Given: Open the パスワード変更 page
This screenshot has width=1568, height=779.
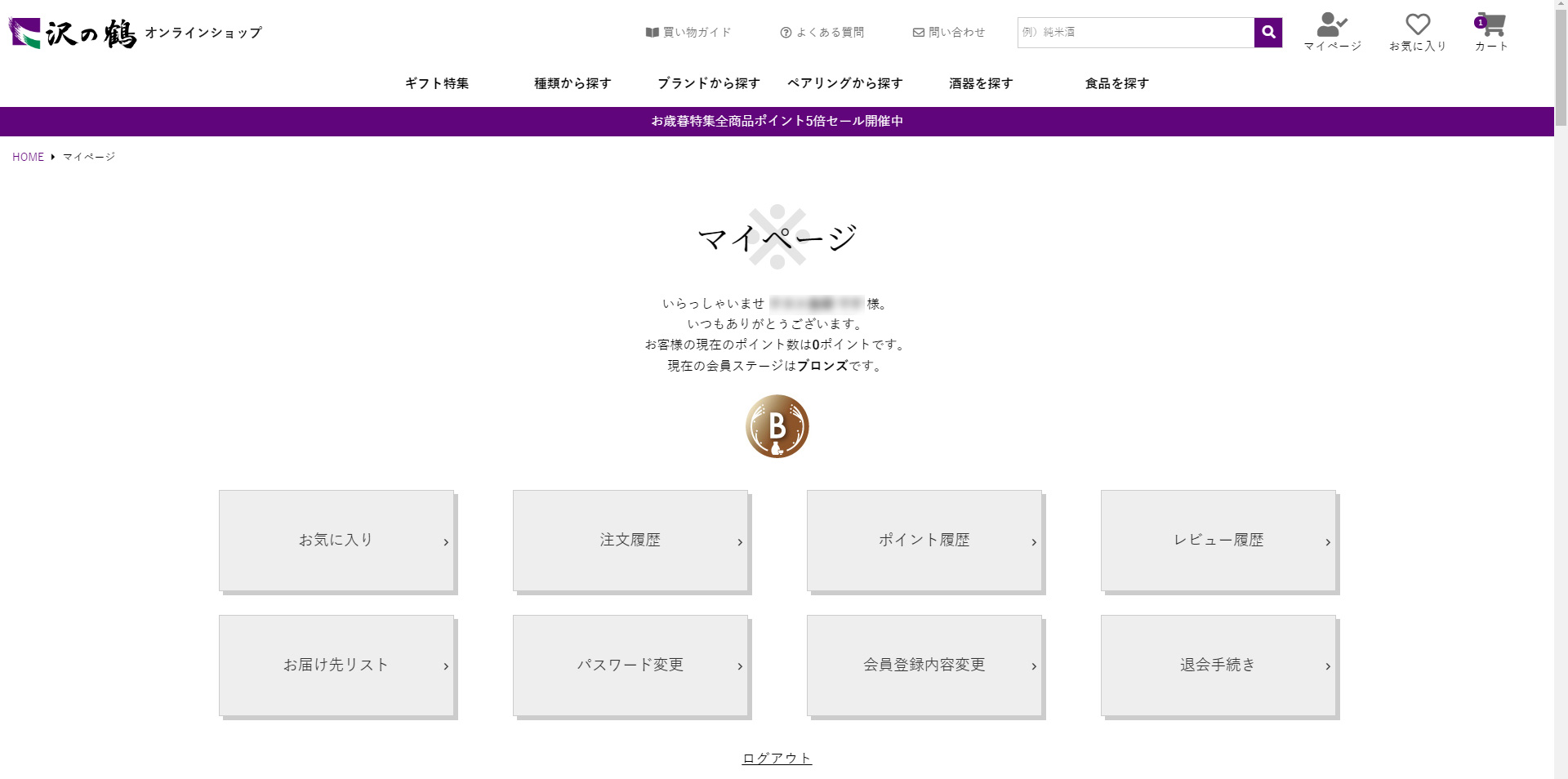Looking at the screenshot, I should click(630, 665).
